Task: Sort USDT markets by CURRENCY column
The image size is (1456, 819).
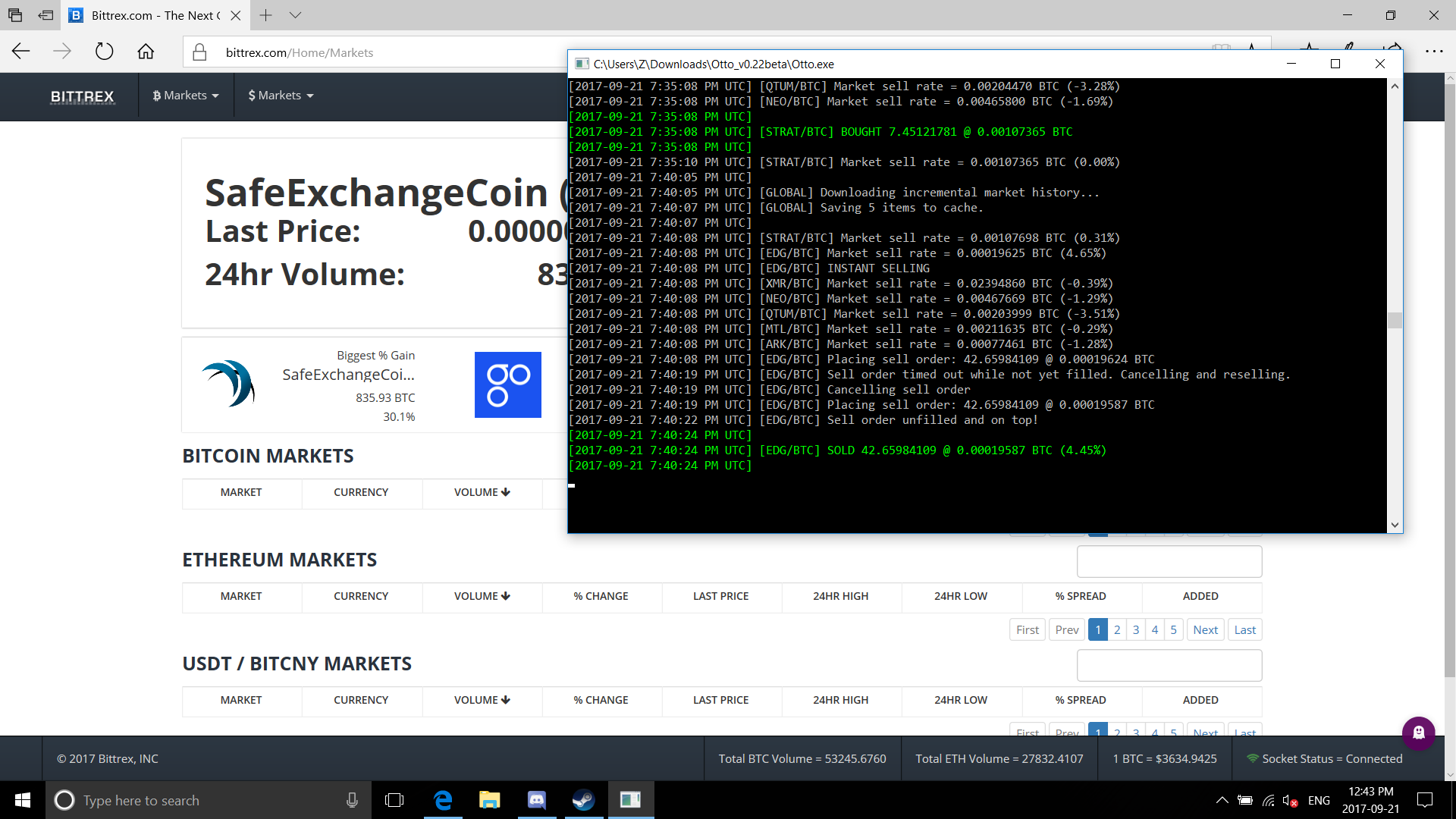Action: point(361,700)
